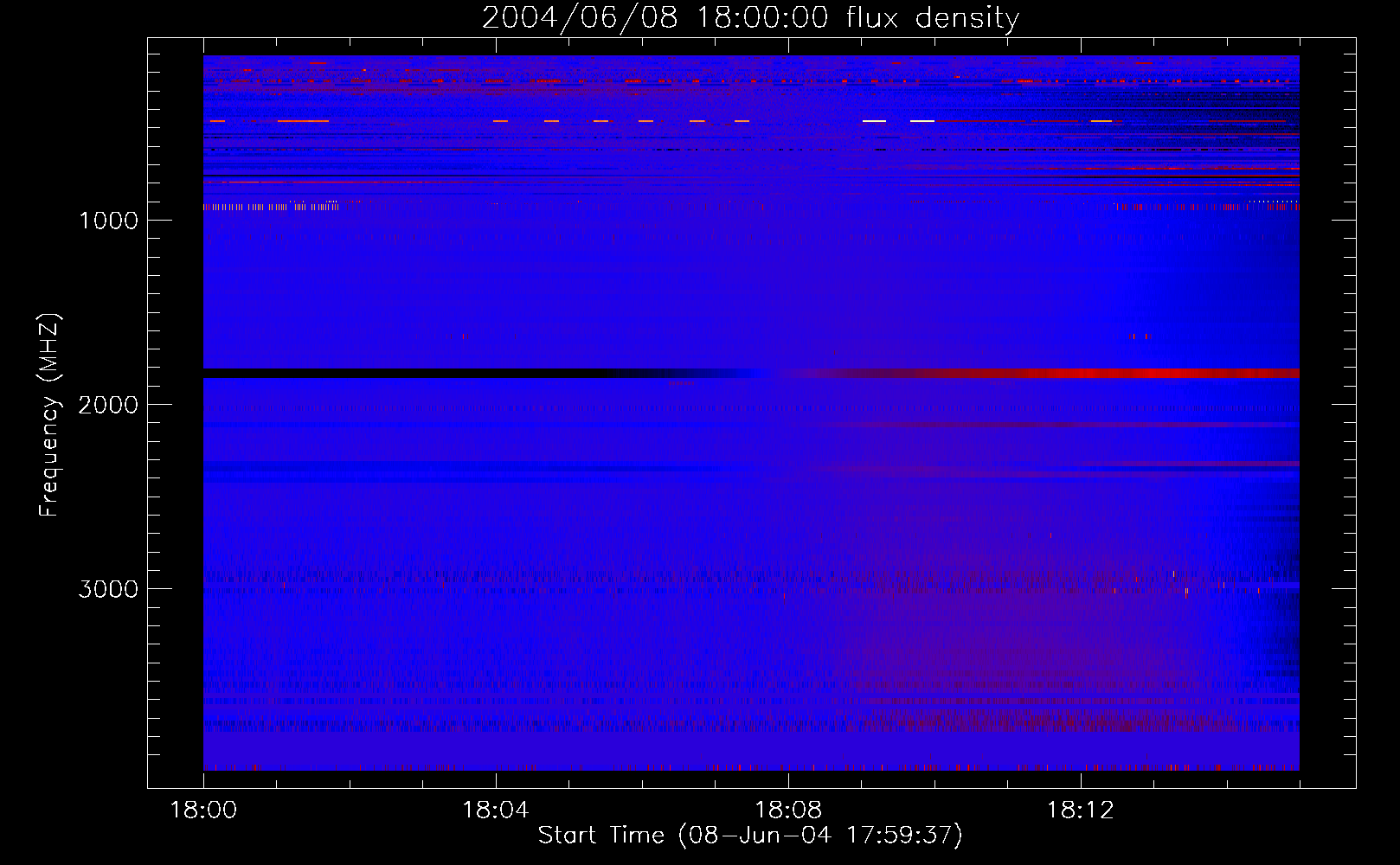Click the black band segment near 1800 MHz
Screen dimensions: 1400x865
point(433,374)
